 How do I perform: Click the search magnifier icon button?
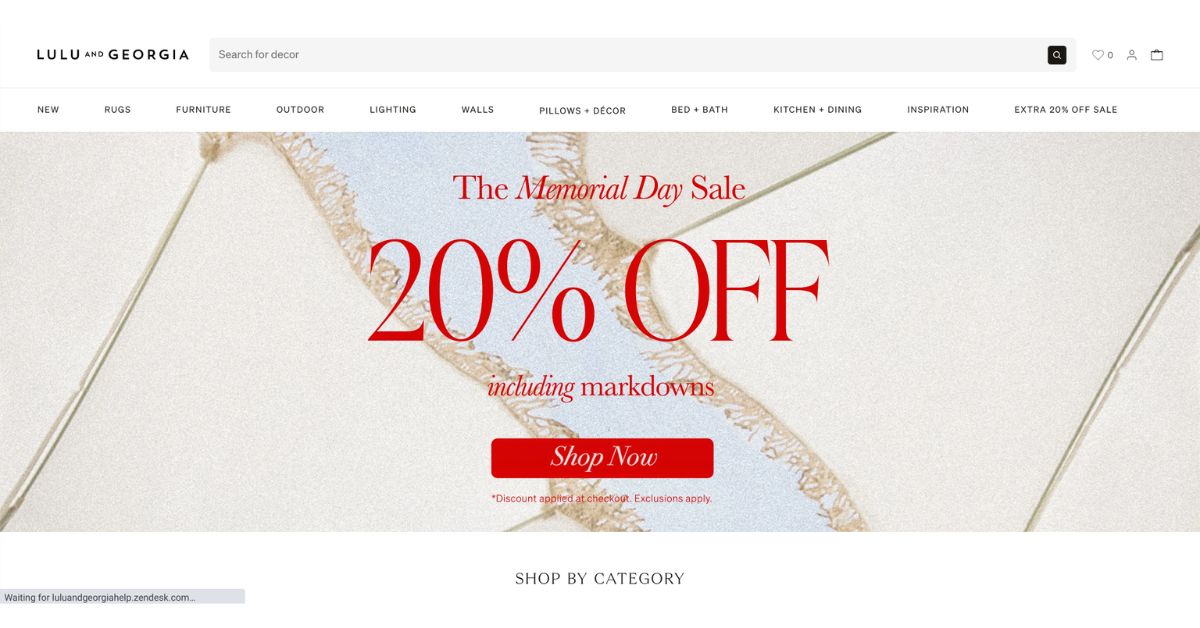point(1056,55)
